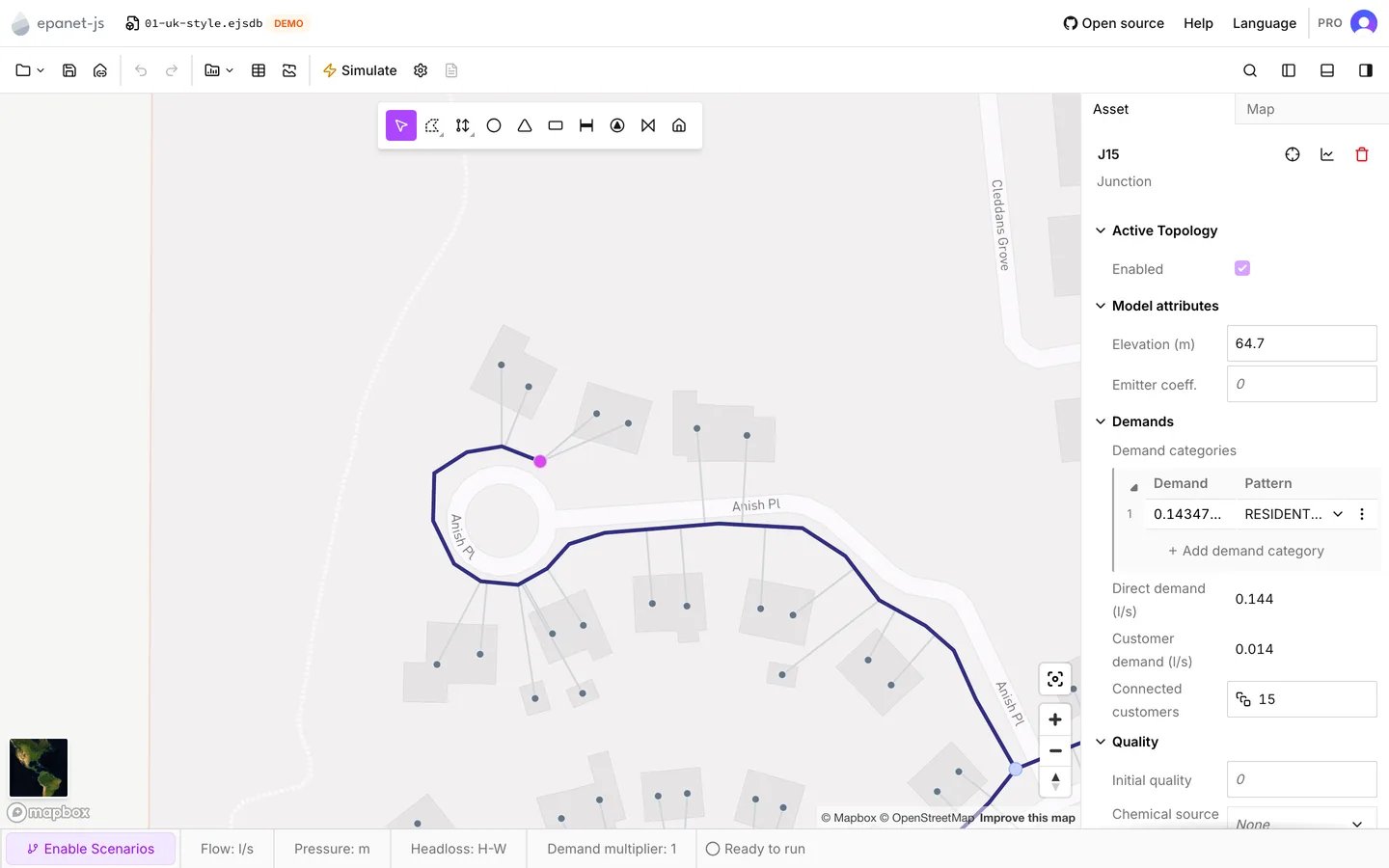Click the Initial quality input

1301,779
